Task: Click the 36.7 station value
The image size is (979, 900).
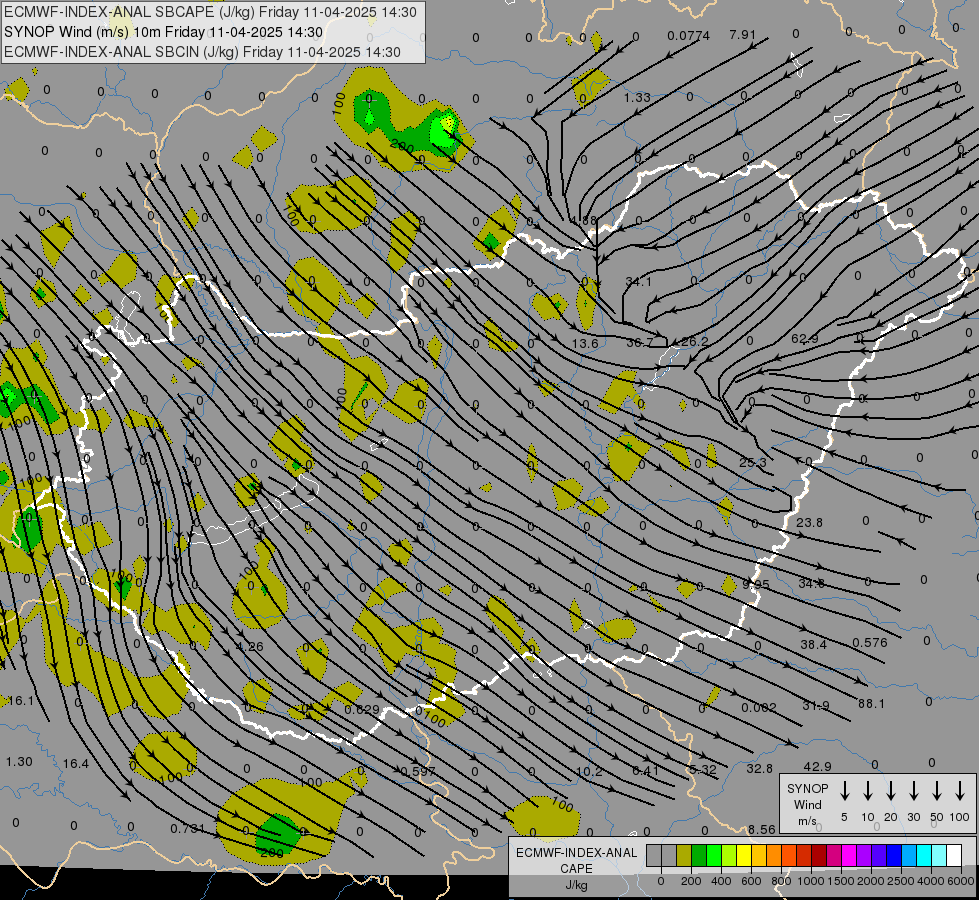Action: [x=639, y=342]
